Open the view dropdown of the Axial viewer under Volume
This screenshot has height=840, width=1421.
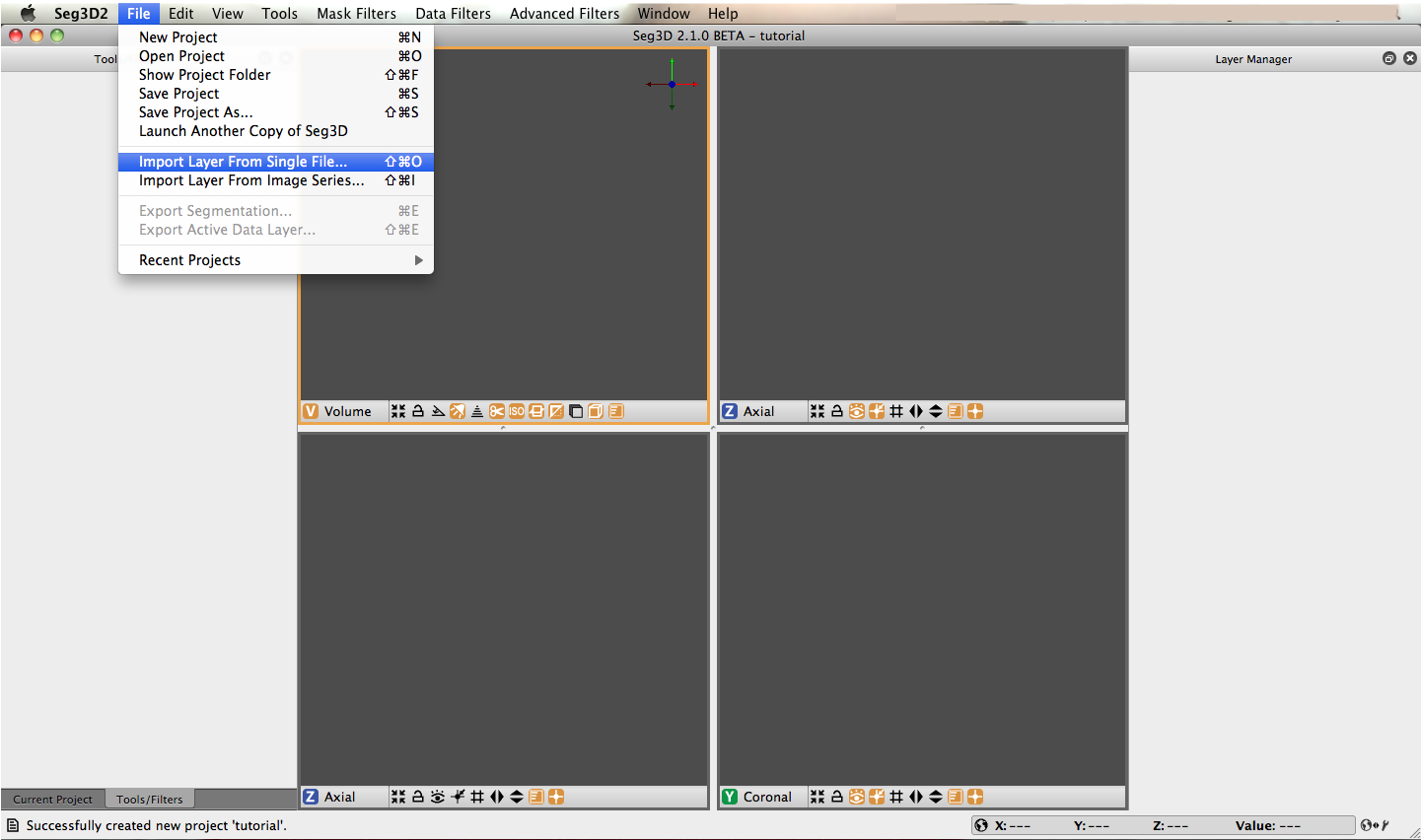pos(342,797)
